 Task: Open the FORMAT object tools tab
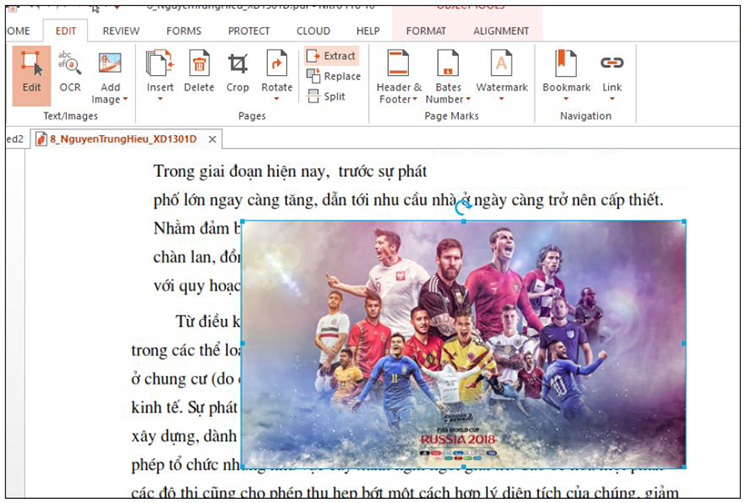(426, 31)
